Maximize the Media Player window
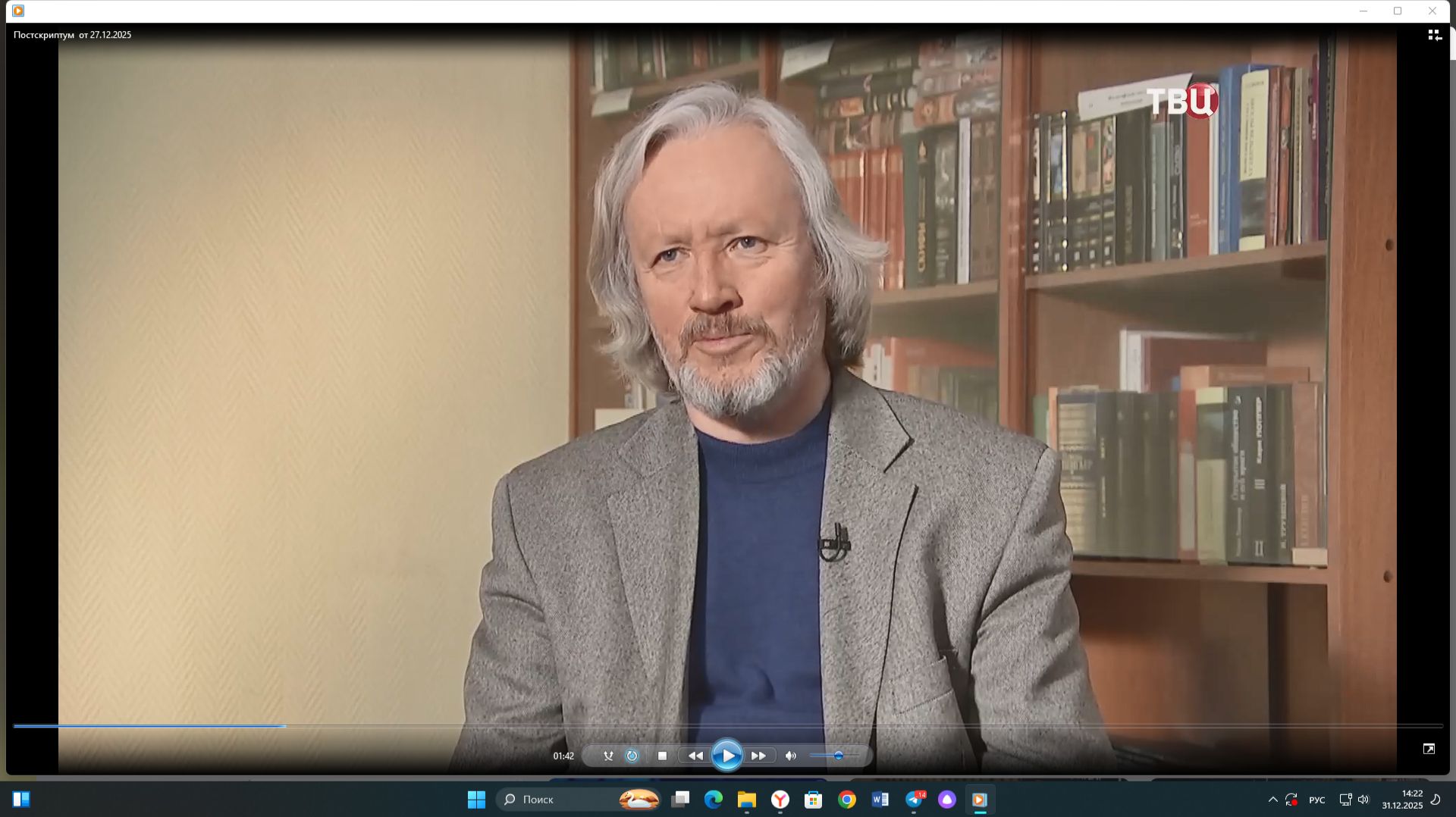Viewport: 1456px width, 817px height. pyautogui.click(x=1398, y=11)
